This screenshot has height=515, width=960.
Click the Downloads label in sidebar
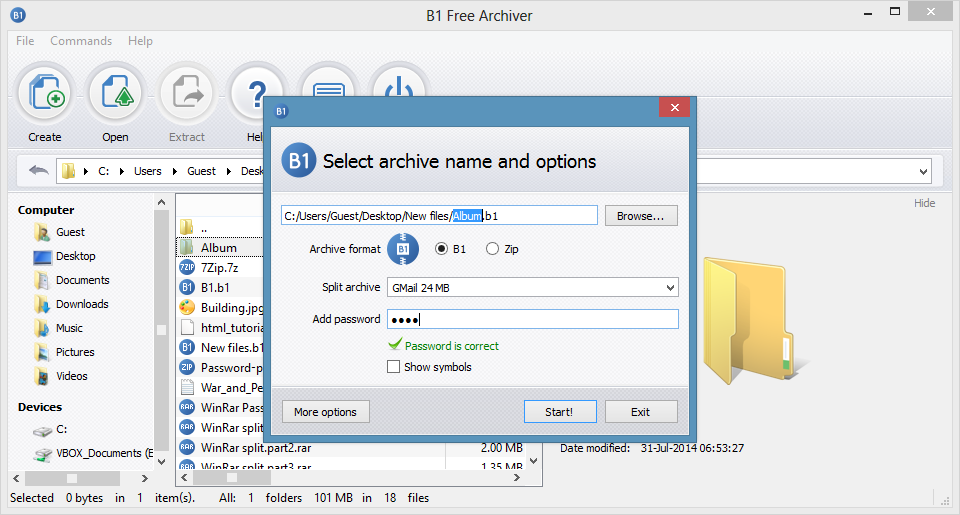tap(82, 304)
